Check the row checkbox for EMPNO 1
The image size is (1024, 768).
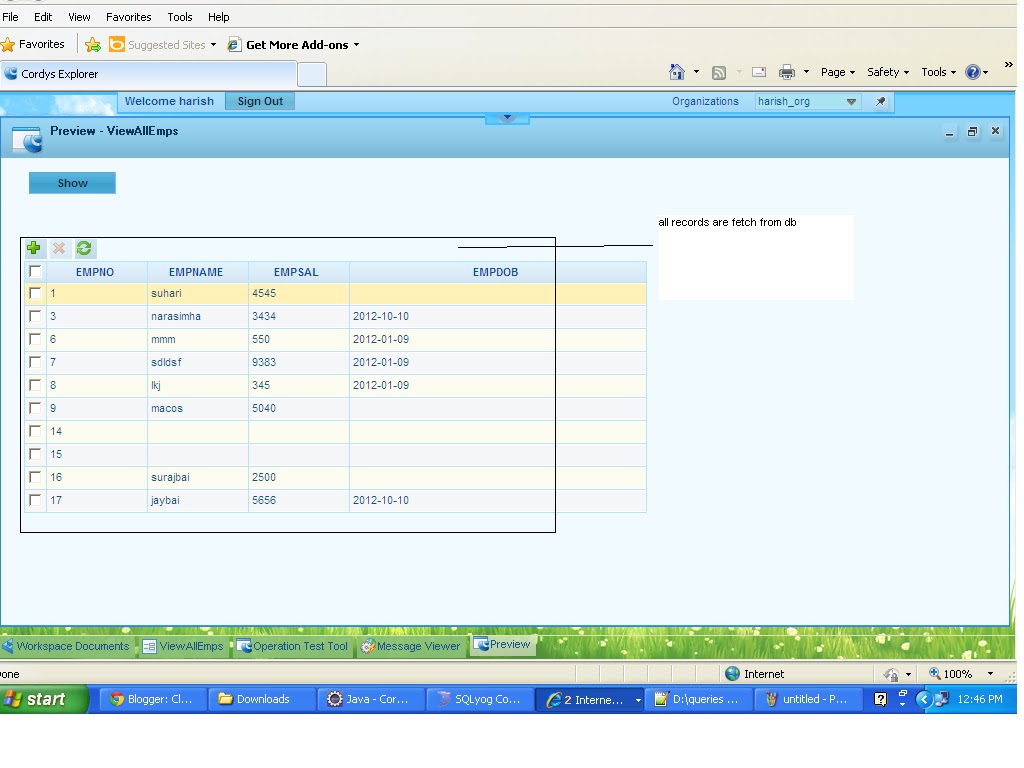(35, 293)
